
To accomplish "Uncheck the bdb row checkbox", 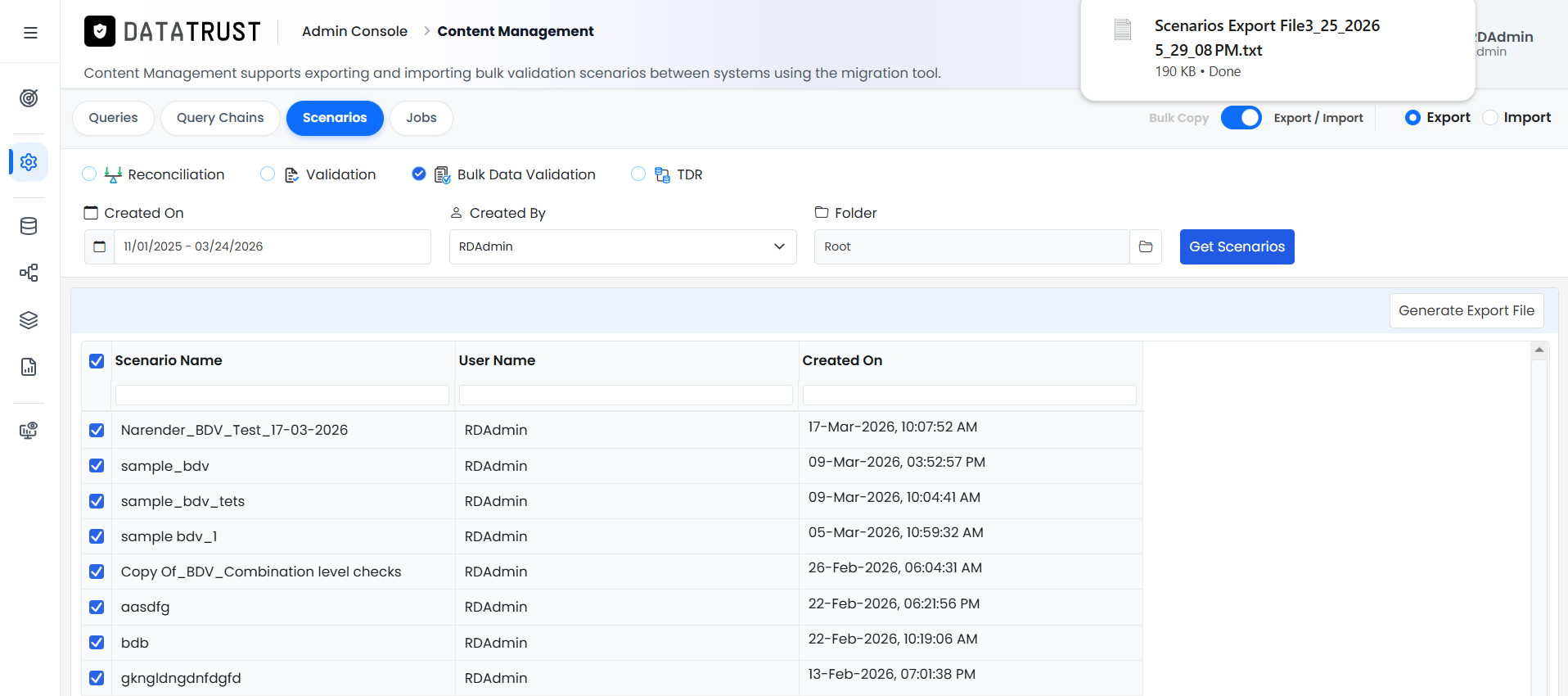I will pyautogui.click(x=97, y=643).
